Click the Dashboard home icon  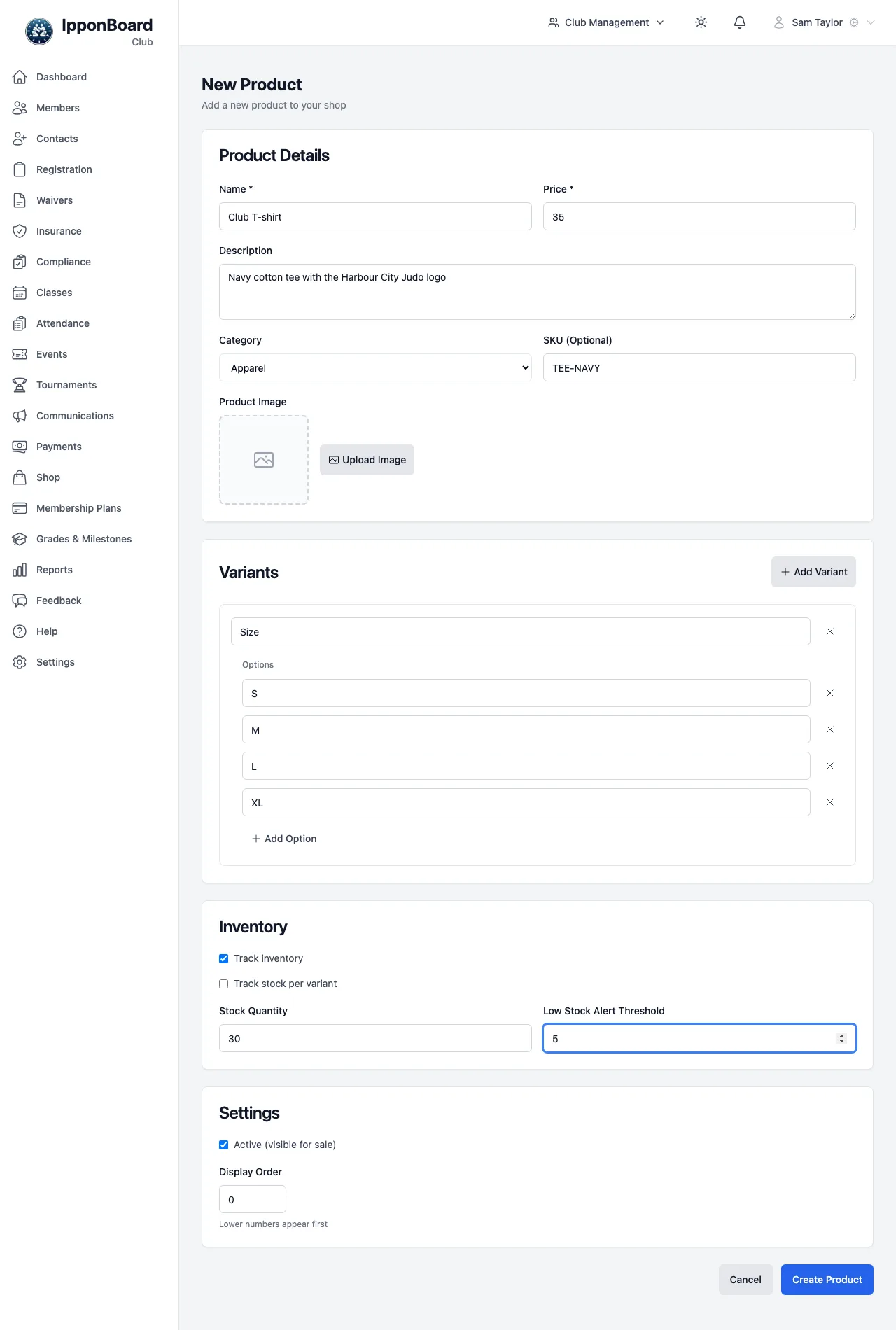click(20, 77)
